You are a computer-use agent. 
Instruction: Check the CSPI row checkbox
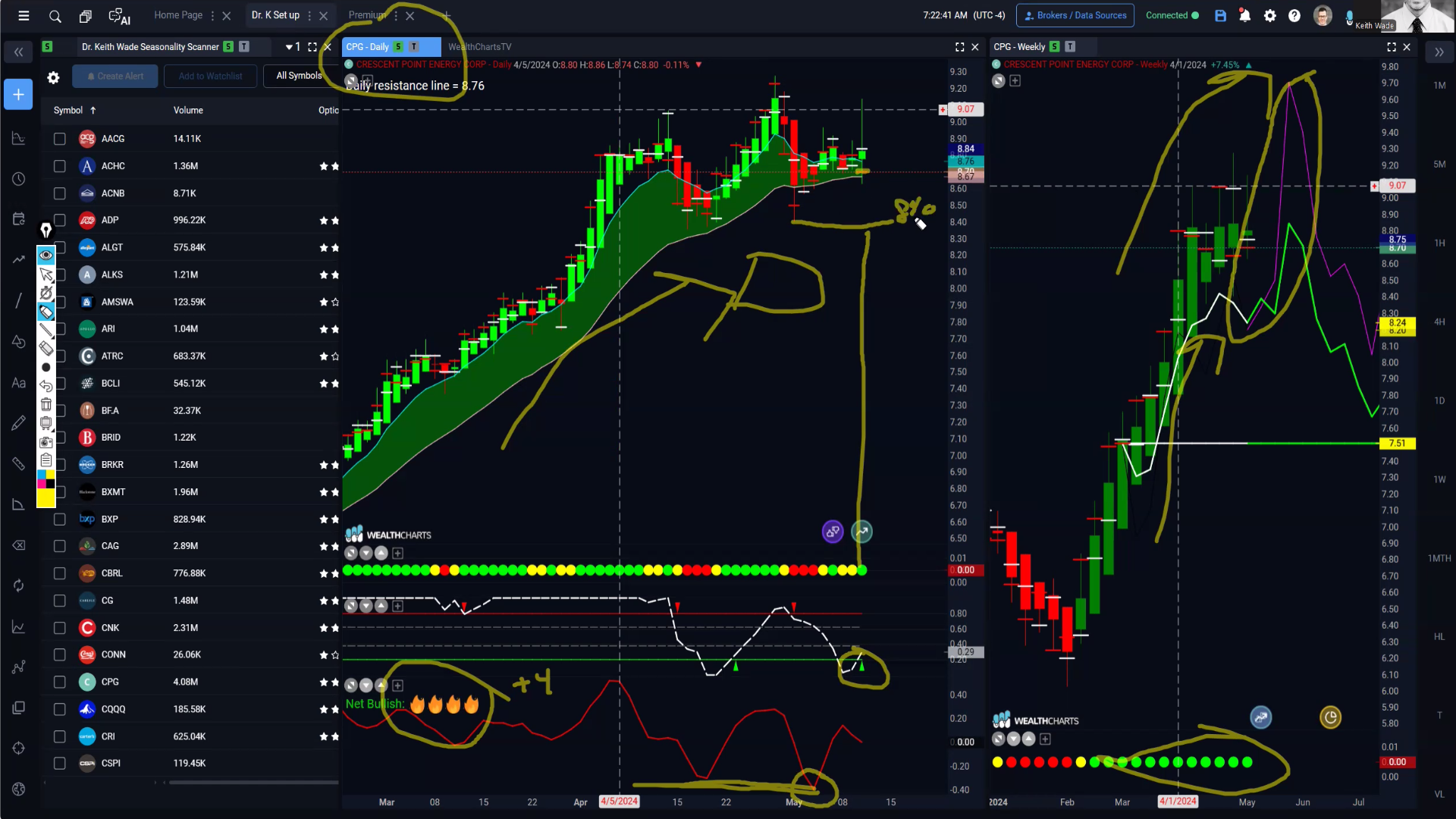pyautogui.click(x=59, y=764)
